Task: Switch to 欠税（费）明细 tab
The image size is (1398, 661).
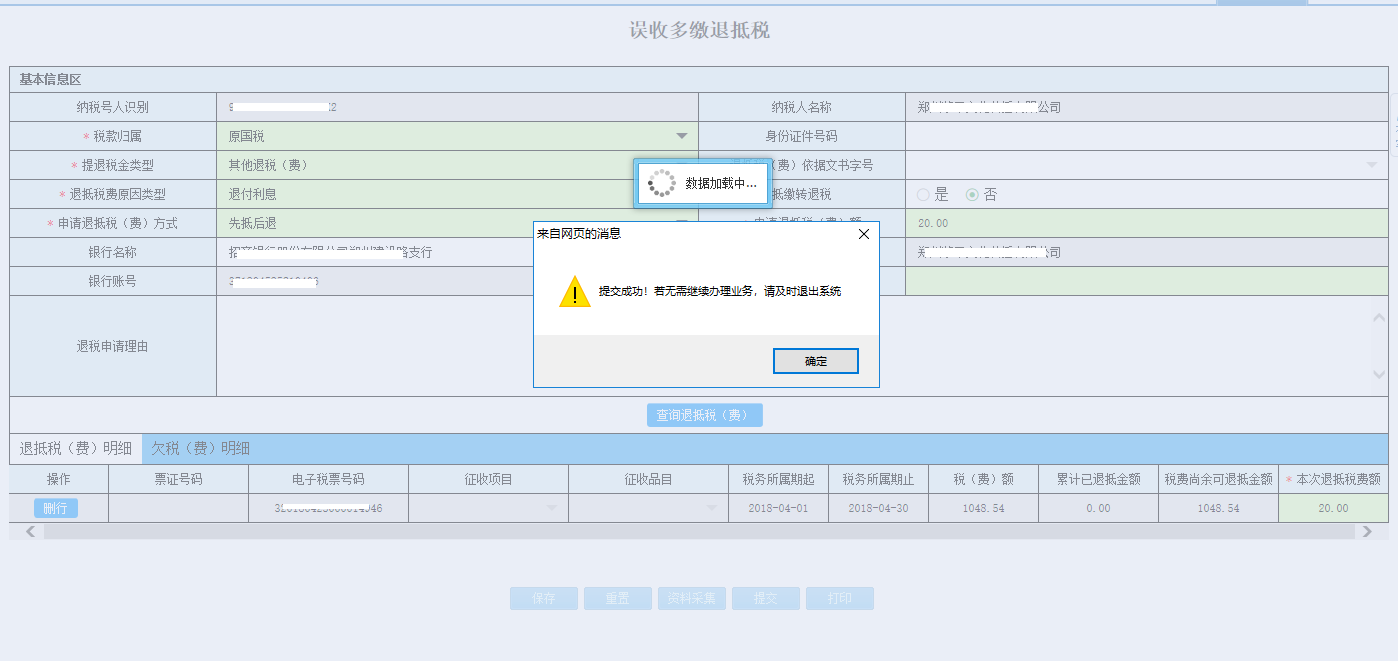Action: coord(200,448)
